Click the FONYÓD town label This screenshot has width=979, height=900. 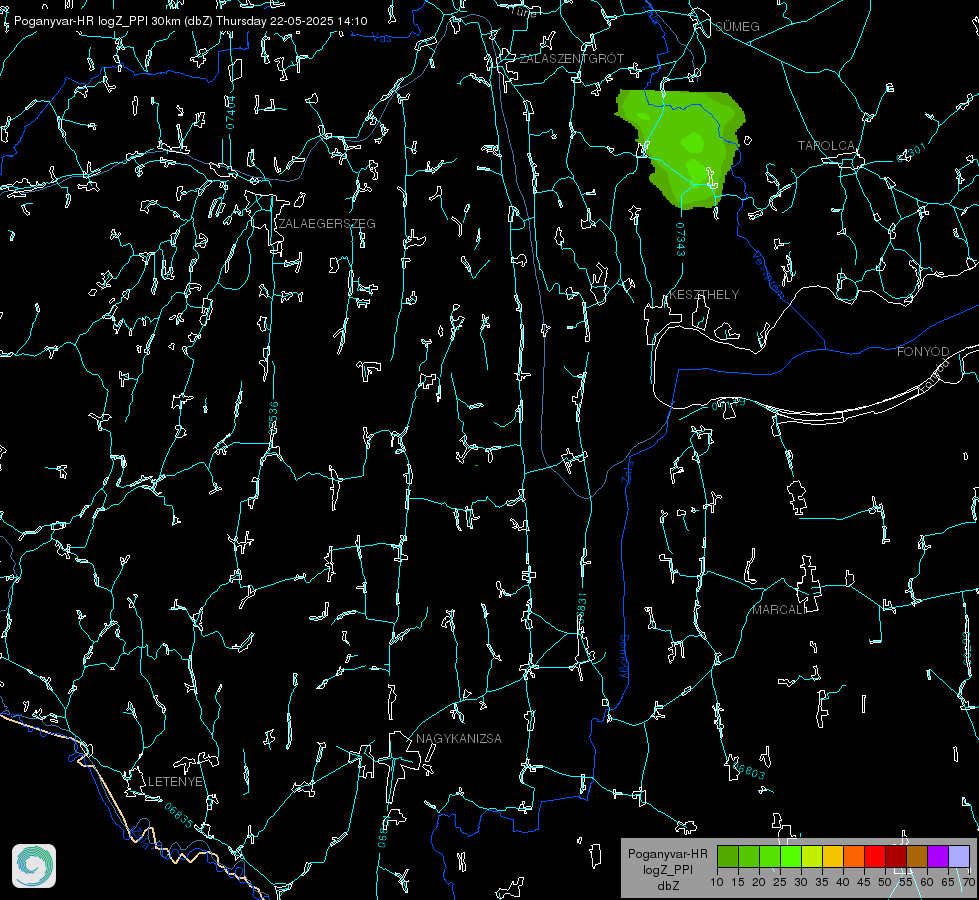(x=923, y=352)
